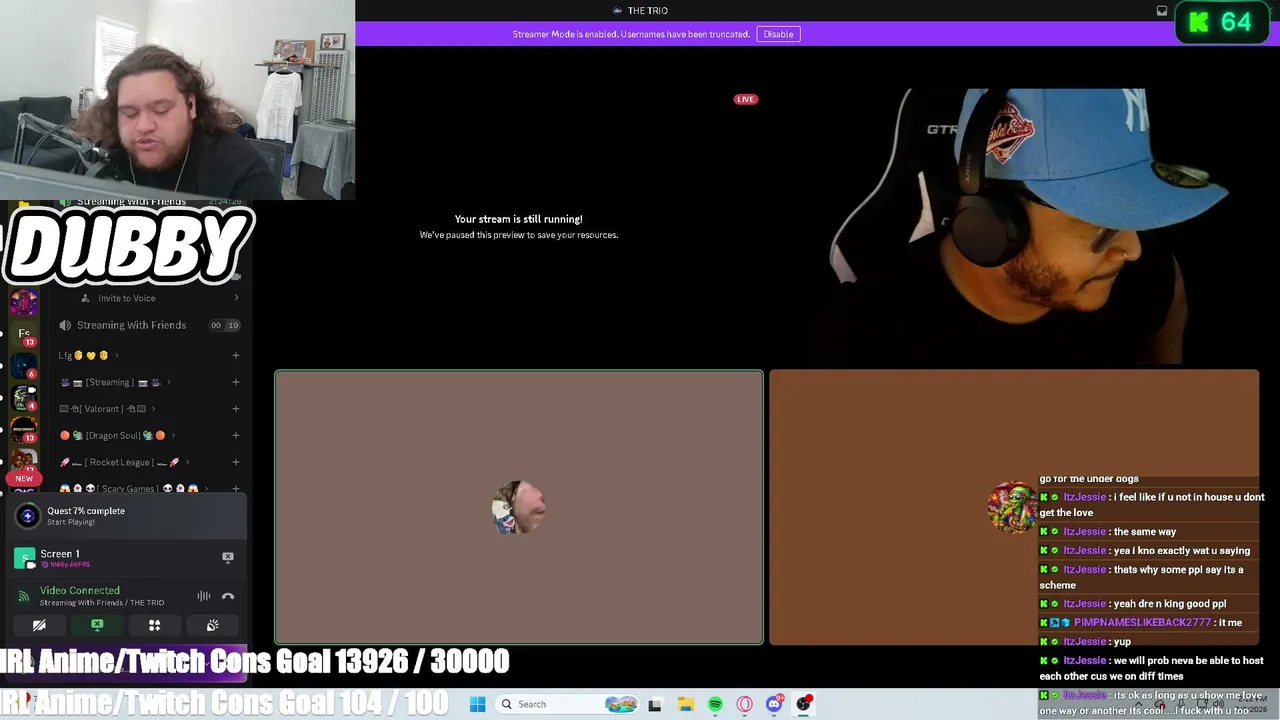The width and height of the screenshot is (1280, 720).
Task: Open the server showing 4 notifications
Action: pos(24,398)
